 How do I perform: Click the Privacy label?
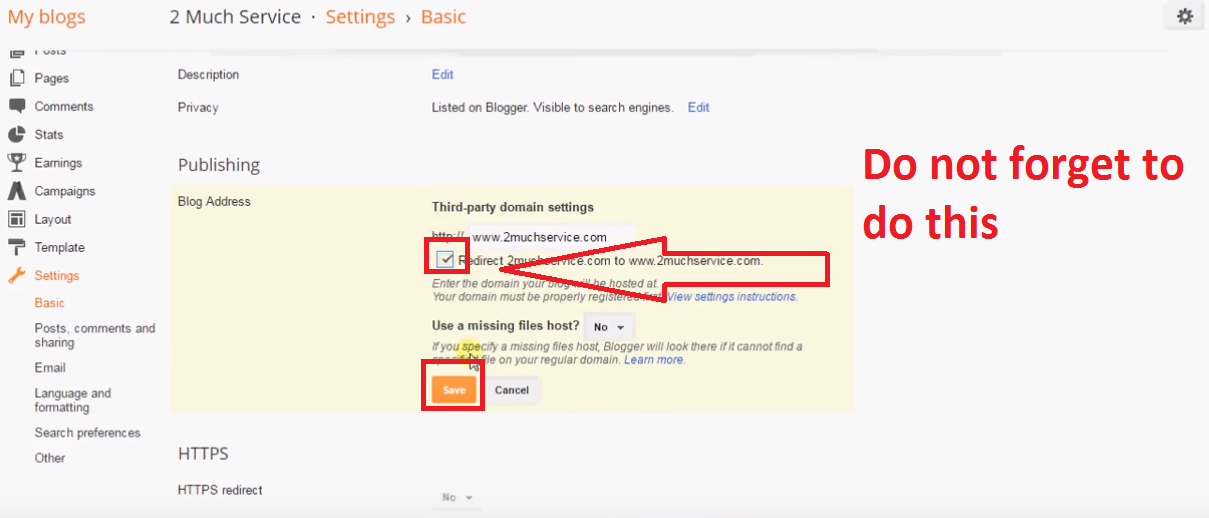click(x=198, y=107)
